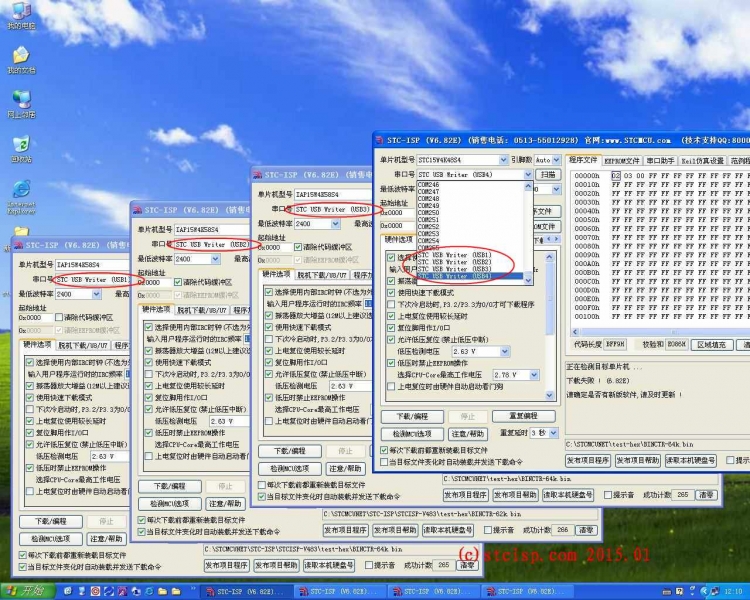Toggle 复位脚用作I/O口 in USB4 window
The height and width of the screenshot is (600, 750).
tap(391, 328)
